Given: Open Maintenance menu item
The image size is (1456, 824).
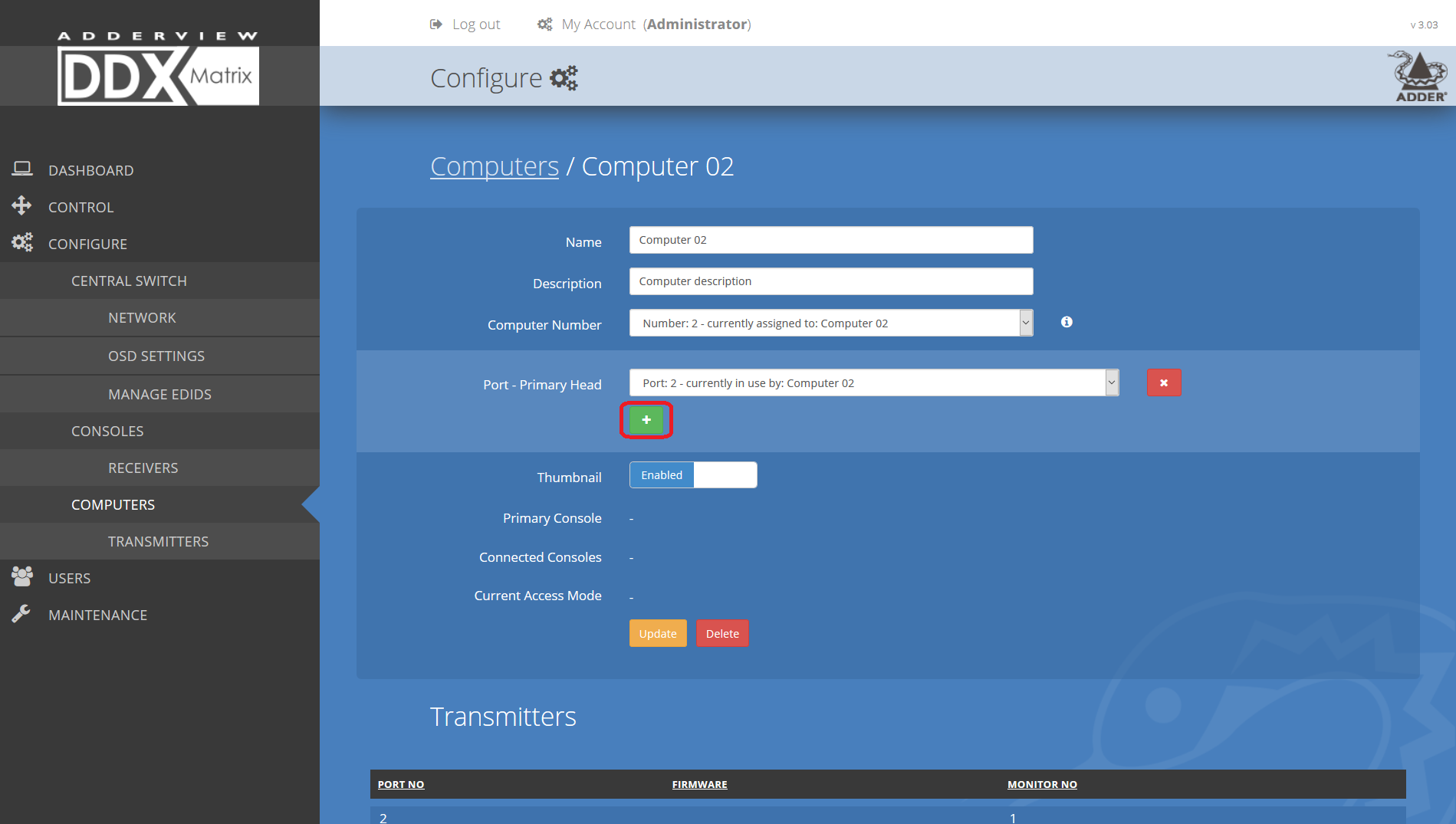Looking at the screenshot, I should 98,615.
